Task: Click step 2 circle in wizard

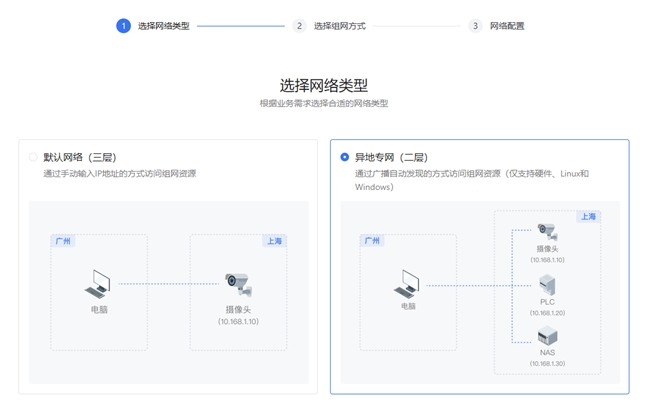Action: point(299,26)
